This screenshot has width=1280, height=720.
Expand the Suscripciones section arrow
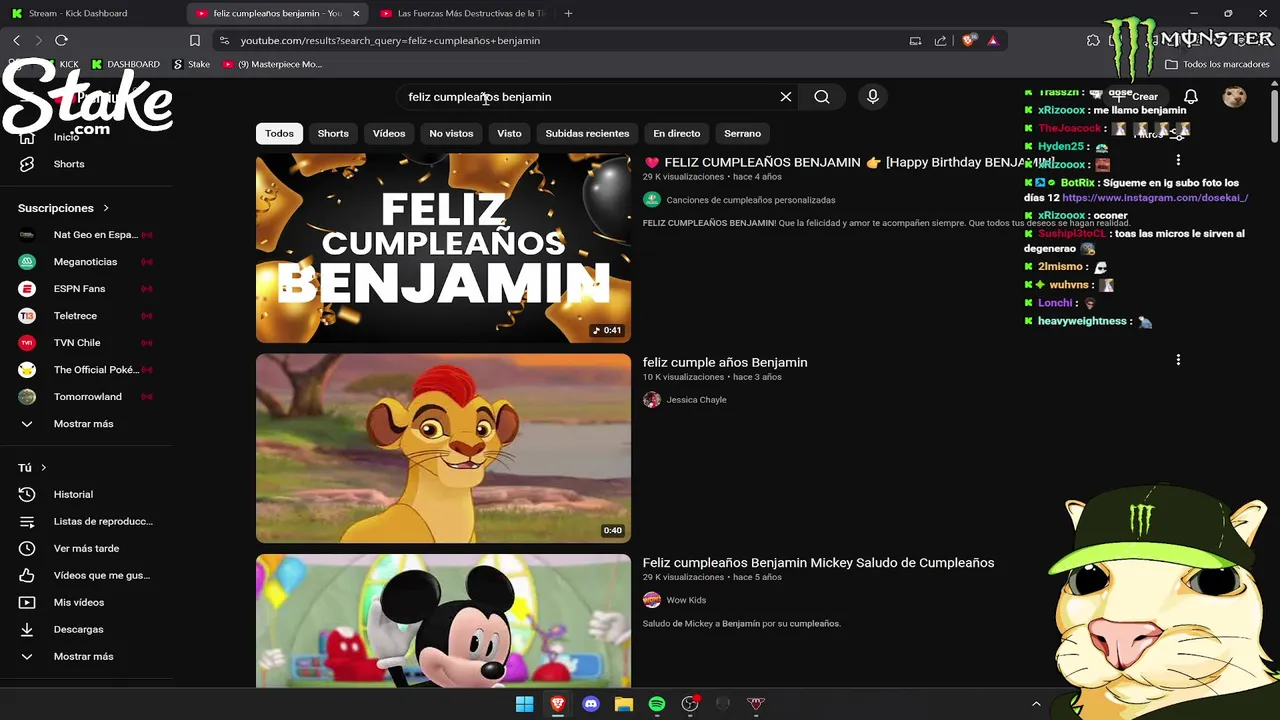point(106,208)
